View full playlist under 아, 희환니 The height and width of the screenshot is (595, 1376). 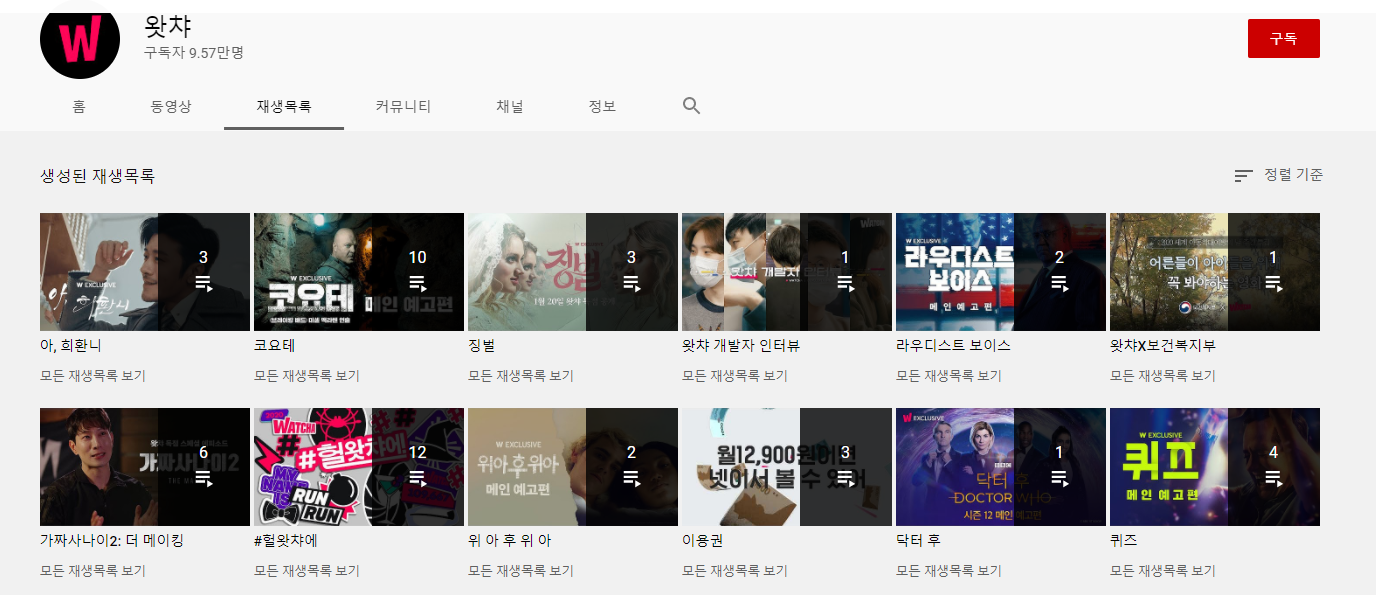click(93, 376)
